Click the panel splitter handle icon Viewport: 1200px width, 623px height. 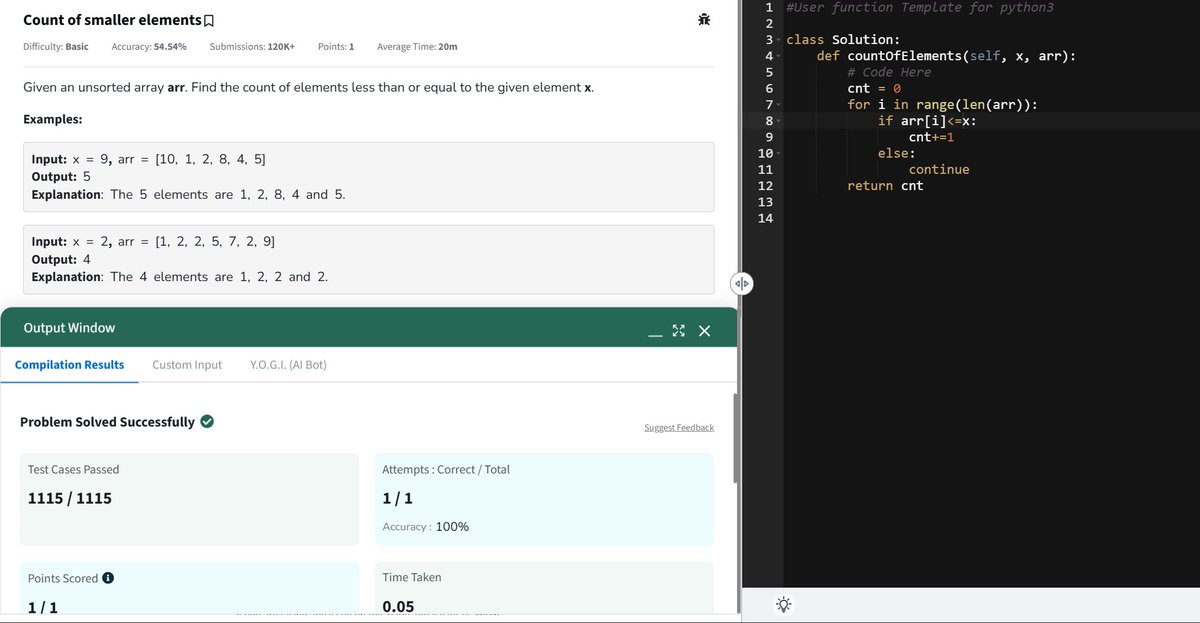click(741, 284)
